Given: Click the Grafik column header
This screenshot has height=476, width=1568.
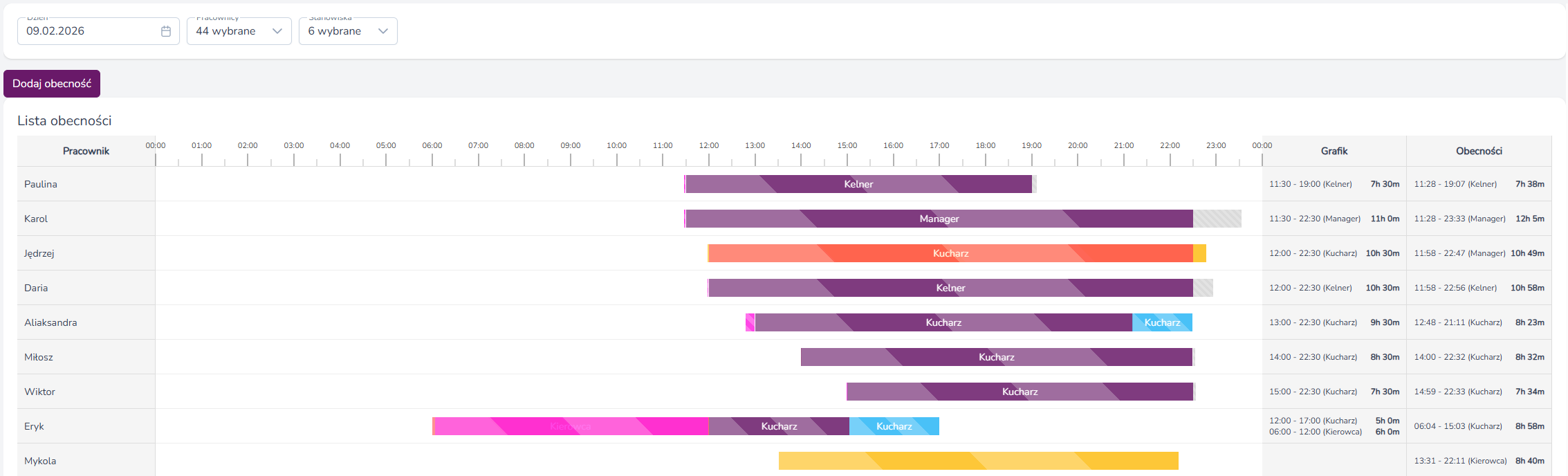Looking at the screenshot, I should click(1334, 151).
